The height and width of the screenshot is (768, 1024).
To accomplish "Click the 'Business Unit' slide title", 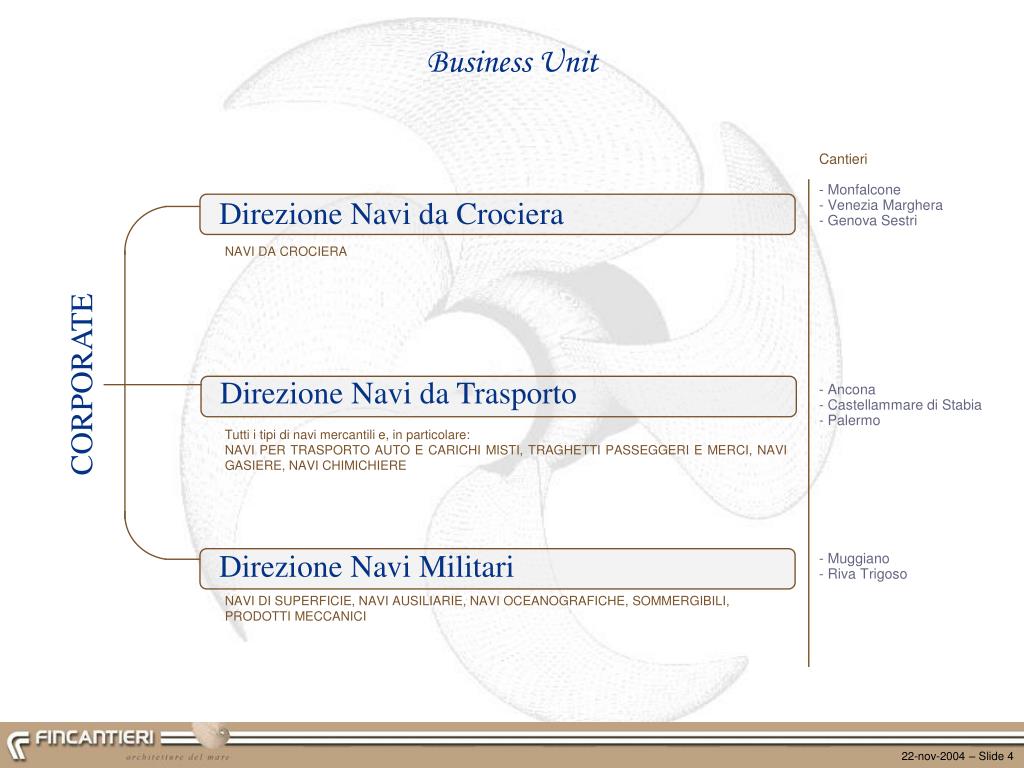I will point(513,63).
